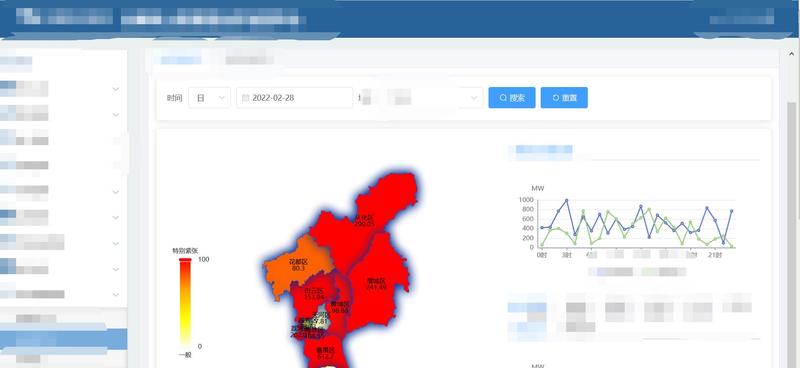This screenshot has width=800, height=368.
Task: Expand the topmost collapsible sidebar menu chevron
Action: pyautogui.click(x=116, y=89)
